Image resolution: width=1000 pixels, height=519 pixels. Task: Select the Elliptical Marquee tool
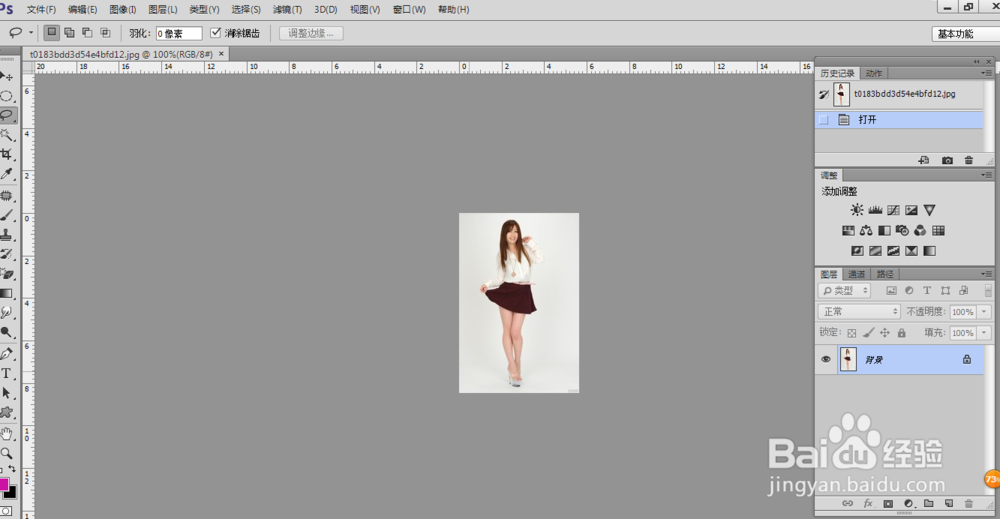coord(6,96)
